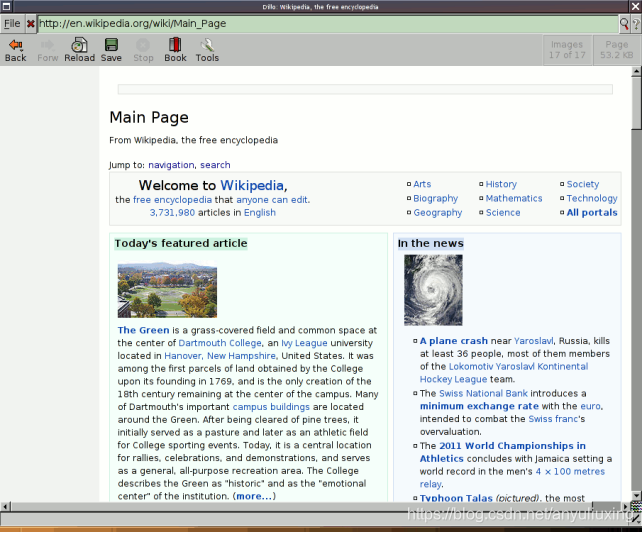643x533 pixels.
Task: Open the Swiss National Bank link
Action: coord(483,393)
